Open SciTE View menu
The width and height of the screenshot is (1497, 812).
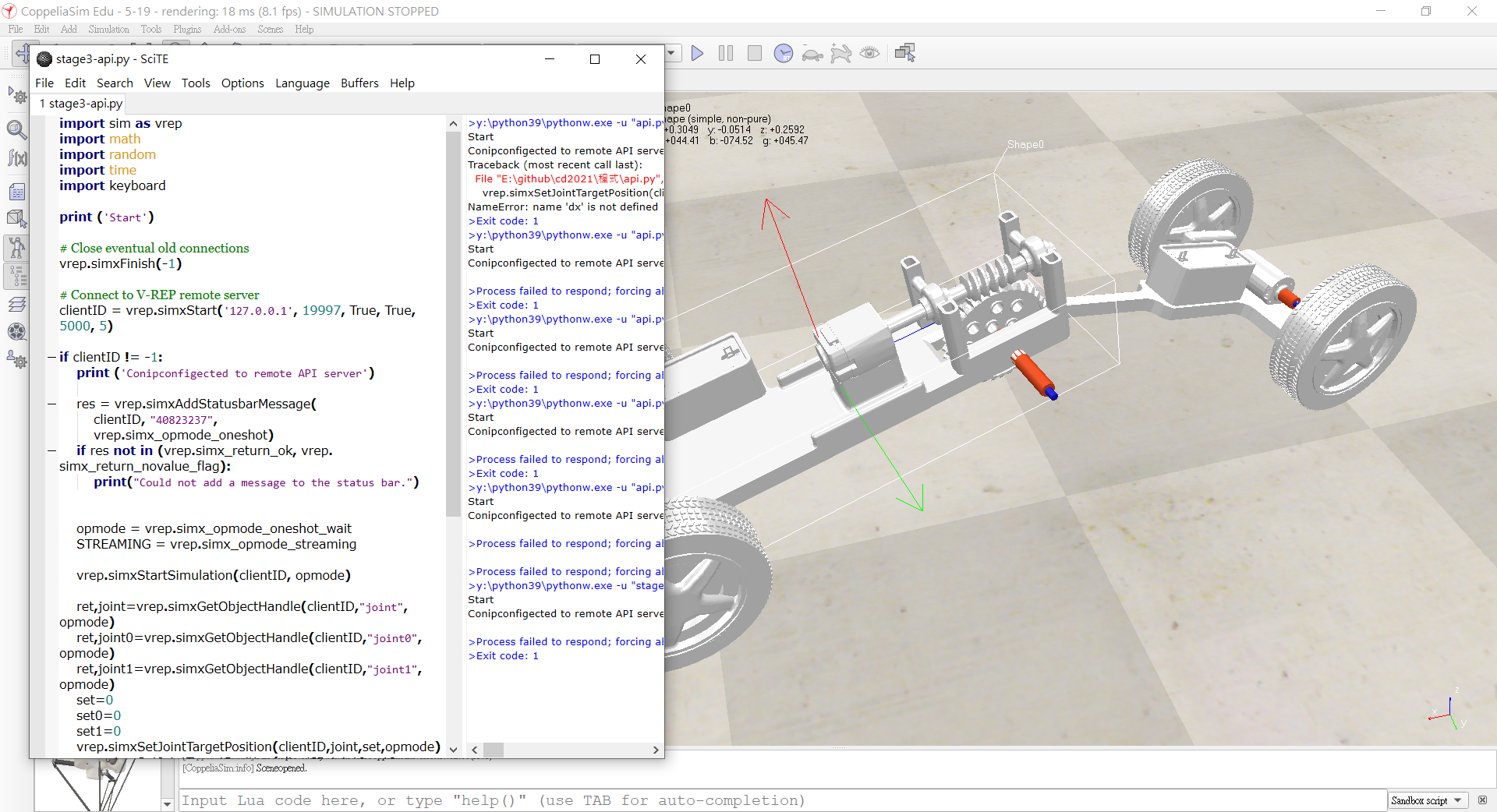coord(157,83)
